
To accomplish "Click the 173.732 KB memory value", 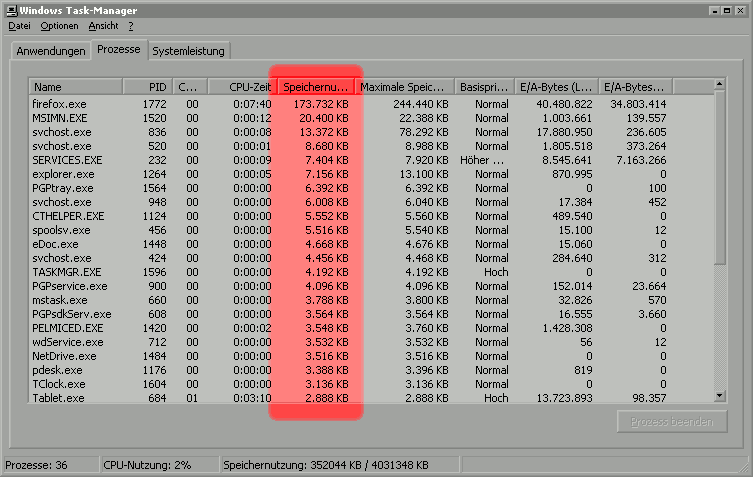I will pyautogui.click(x=321, y=104).
